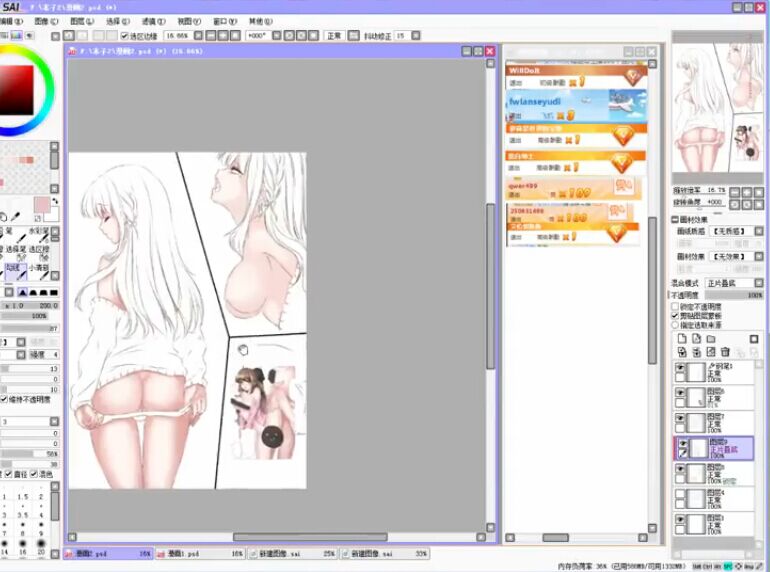Toggle the 直径 checkbox in brush settings

tap(8, 474)
